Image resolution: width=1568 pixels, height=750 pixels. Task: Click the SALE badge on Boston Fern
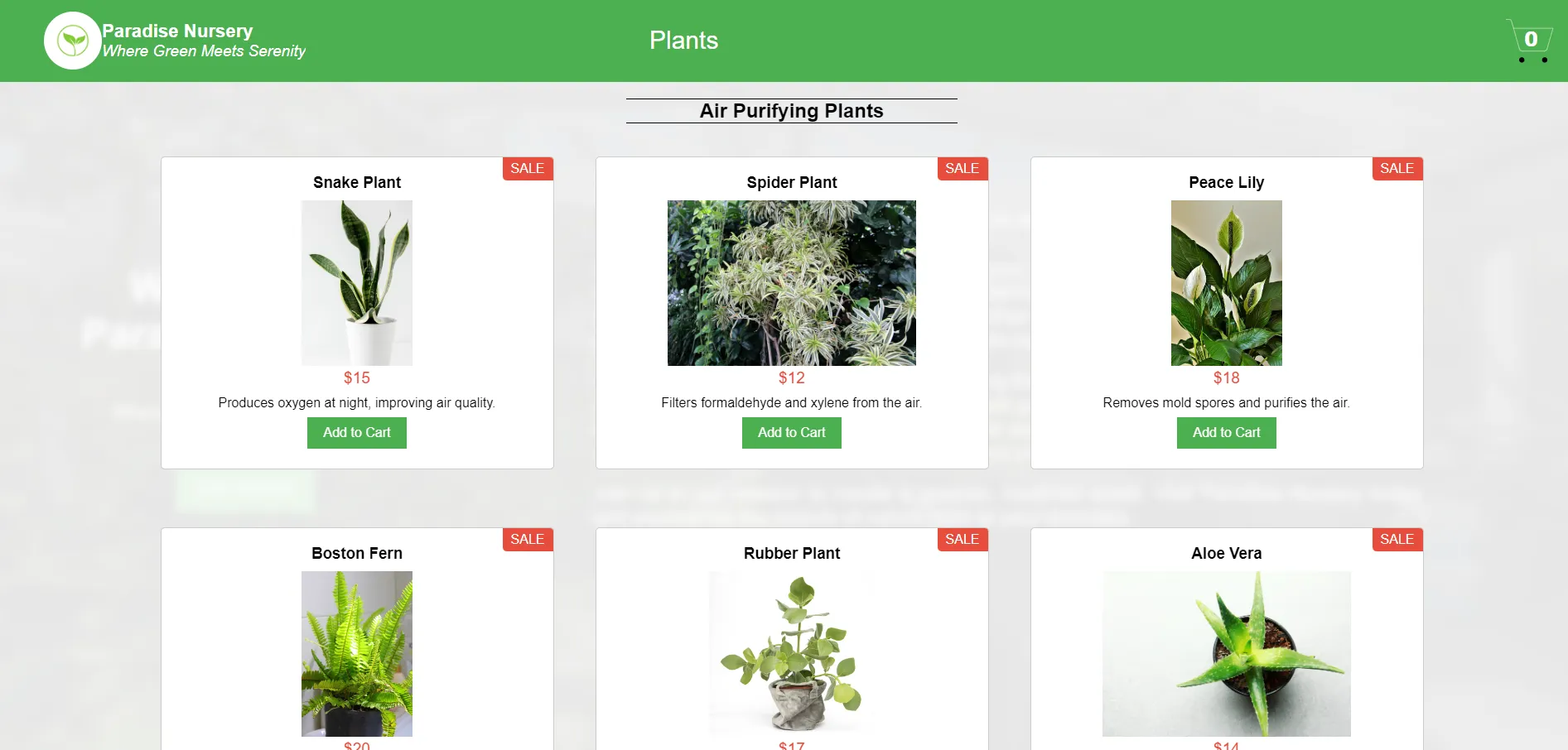click(x=528, y=540)
